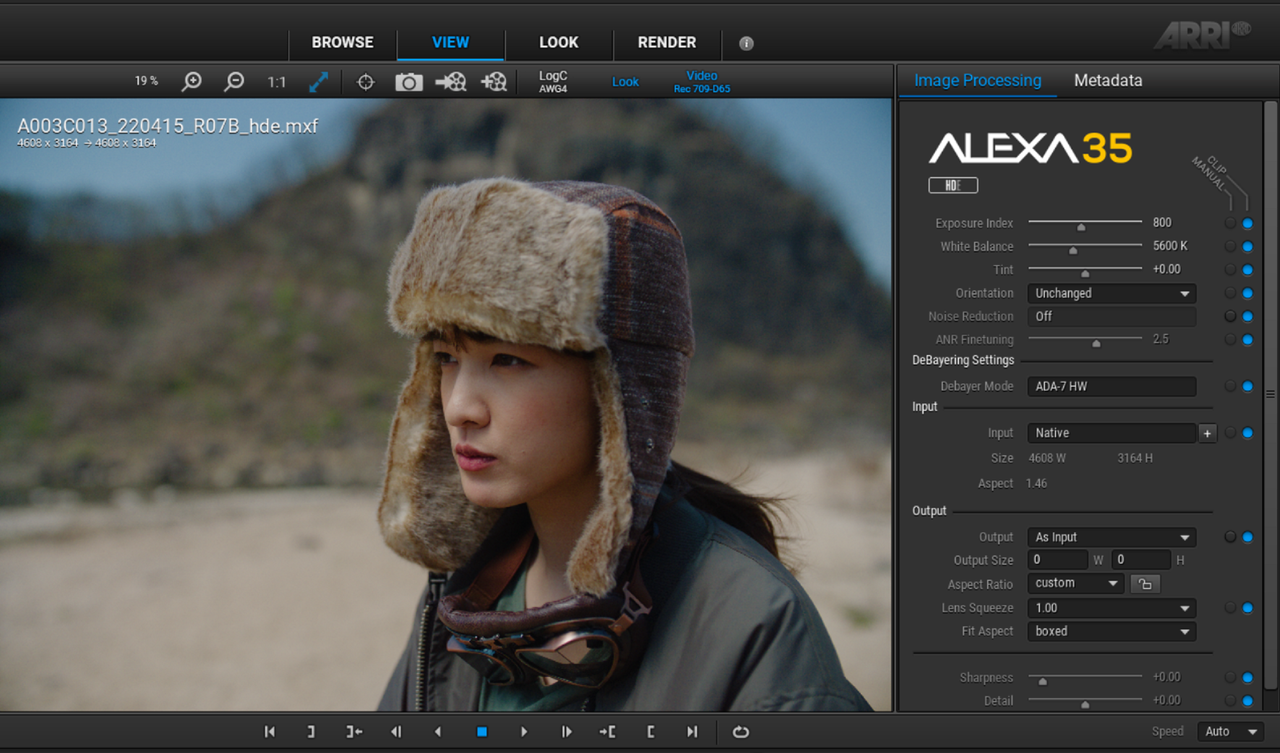Play the clip in reverse
The image size is (1280, 753).
coord(438,732)
